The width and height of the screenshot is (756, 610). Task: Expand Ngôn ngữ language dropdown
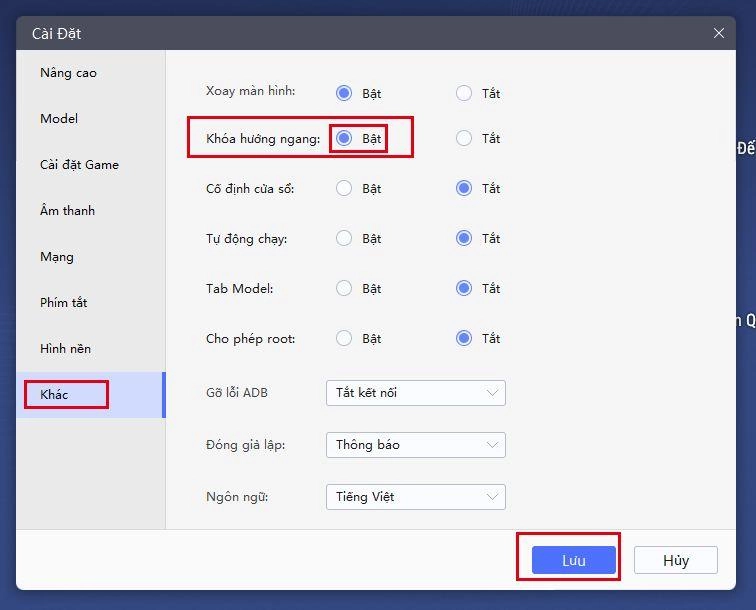415,497
